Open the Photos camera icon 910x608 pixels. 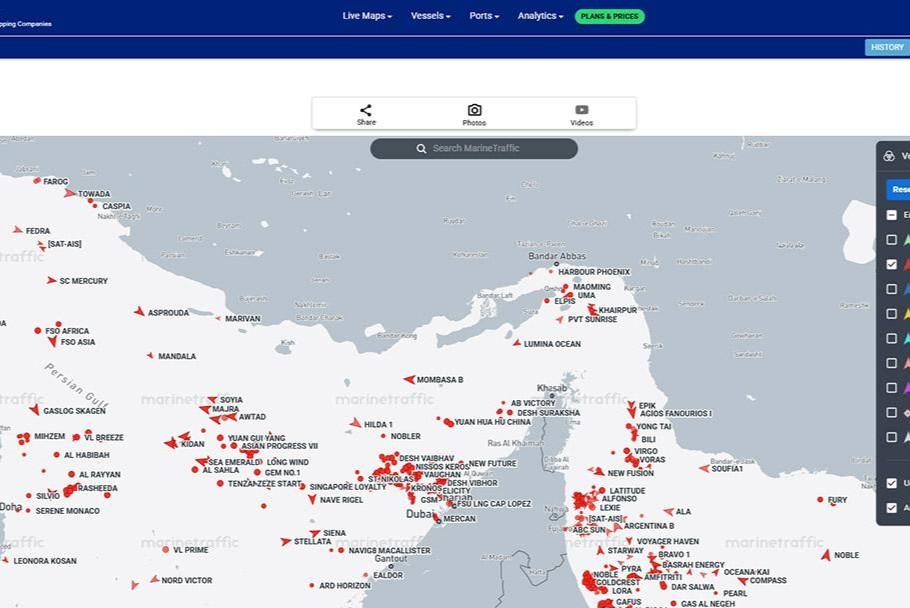474,110
